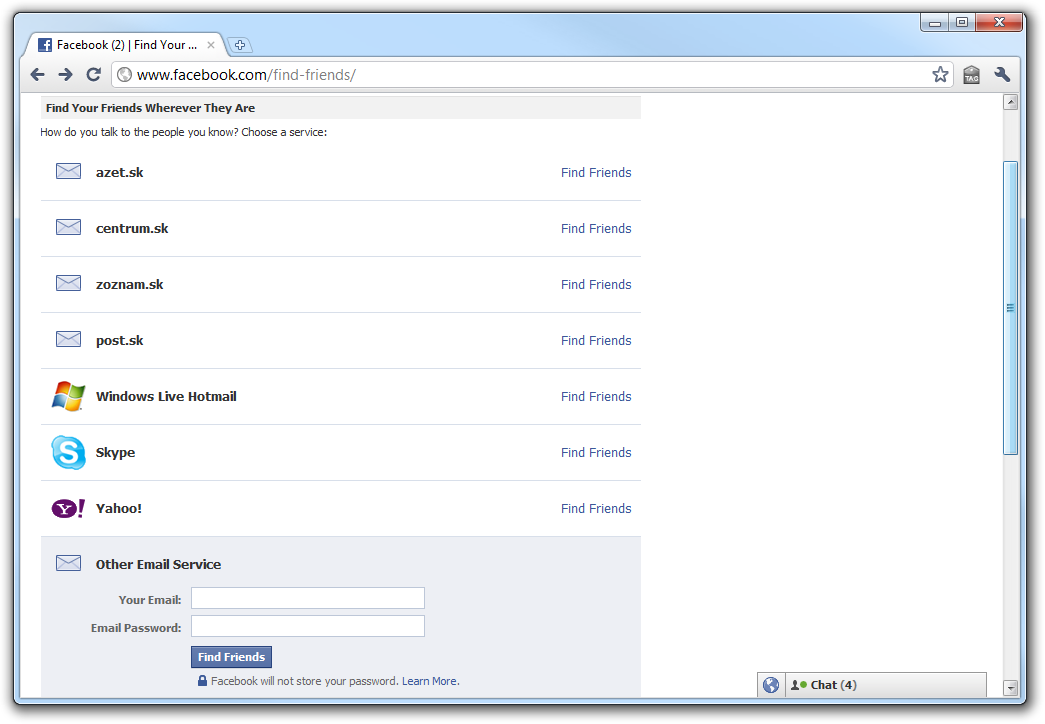The height and width of the screenshot is (724, 1045).
Task: Find friends via post.sk link
Action: pos(596,341)
